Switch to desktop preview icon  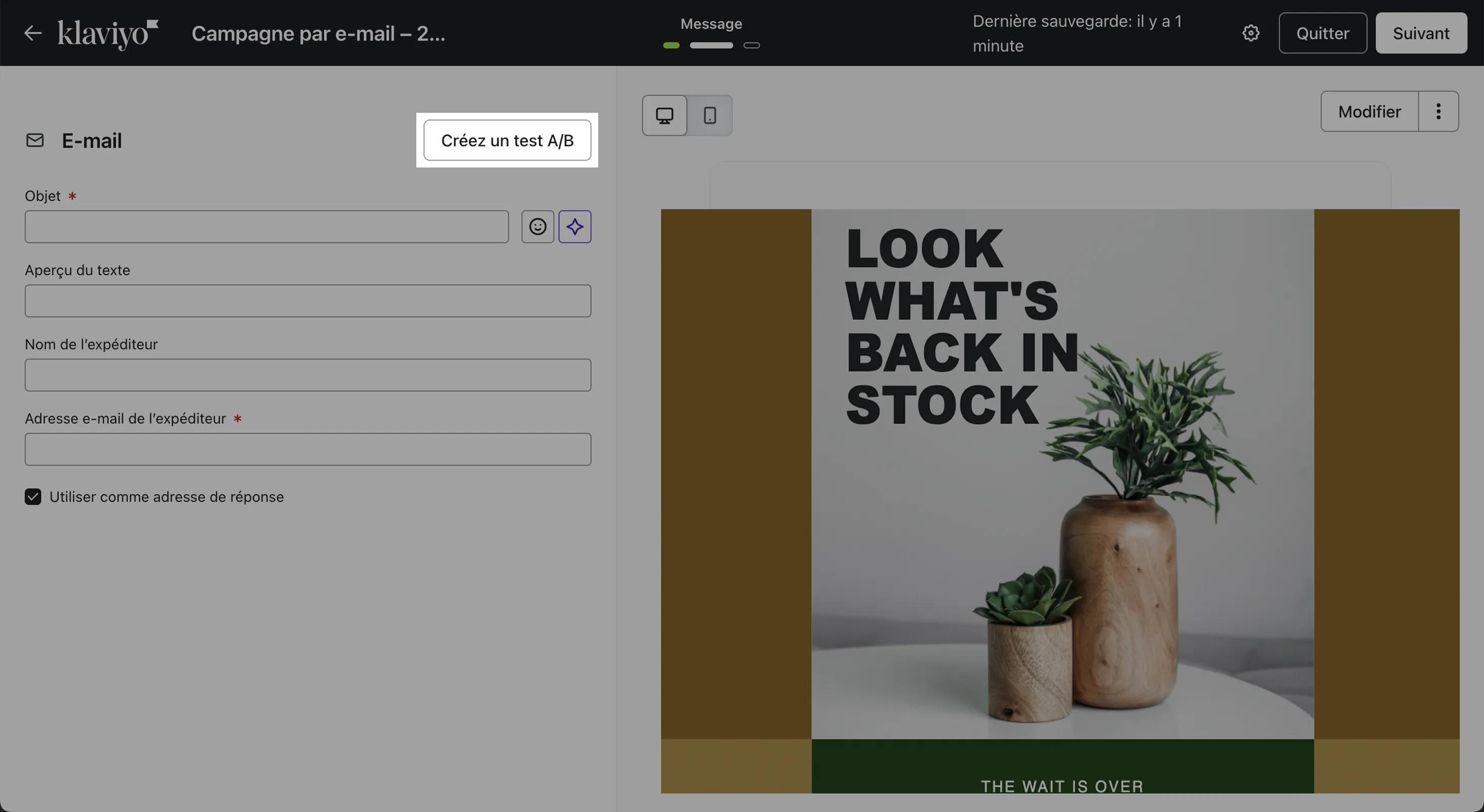(665, 115)
